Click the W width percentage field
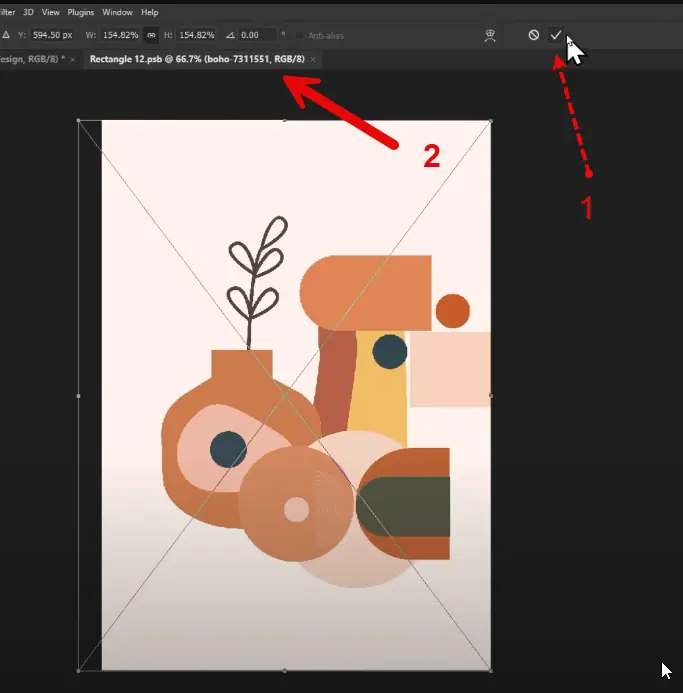683x693 pixels. pyautogui.click(x=122, y=35)
